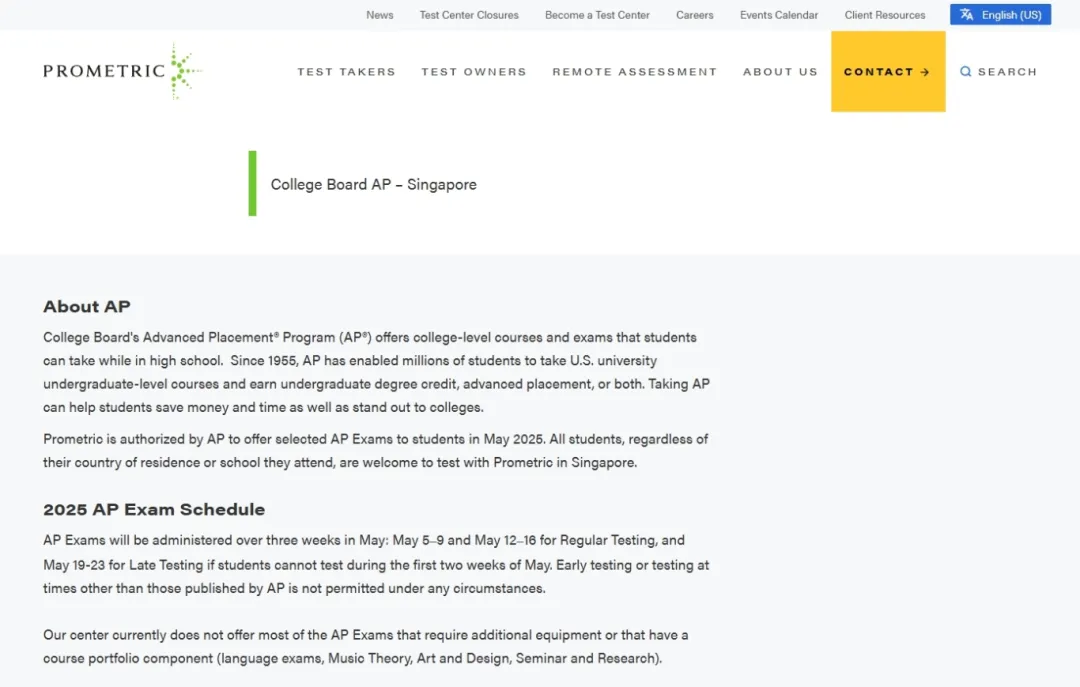Viewport: 1080px width, 687px height.
Task: Open the Remote Assessment menu
Action: pyautogui.click(x=635, y=72)
